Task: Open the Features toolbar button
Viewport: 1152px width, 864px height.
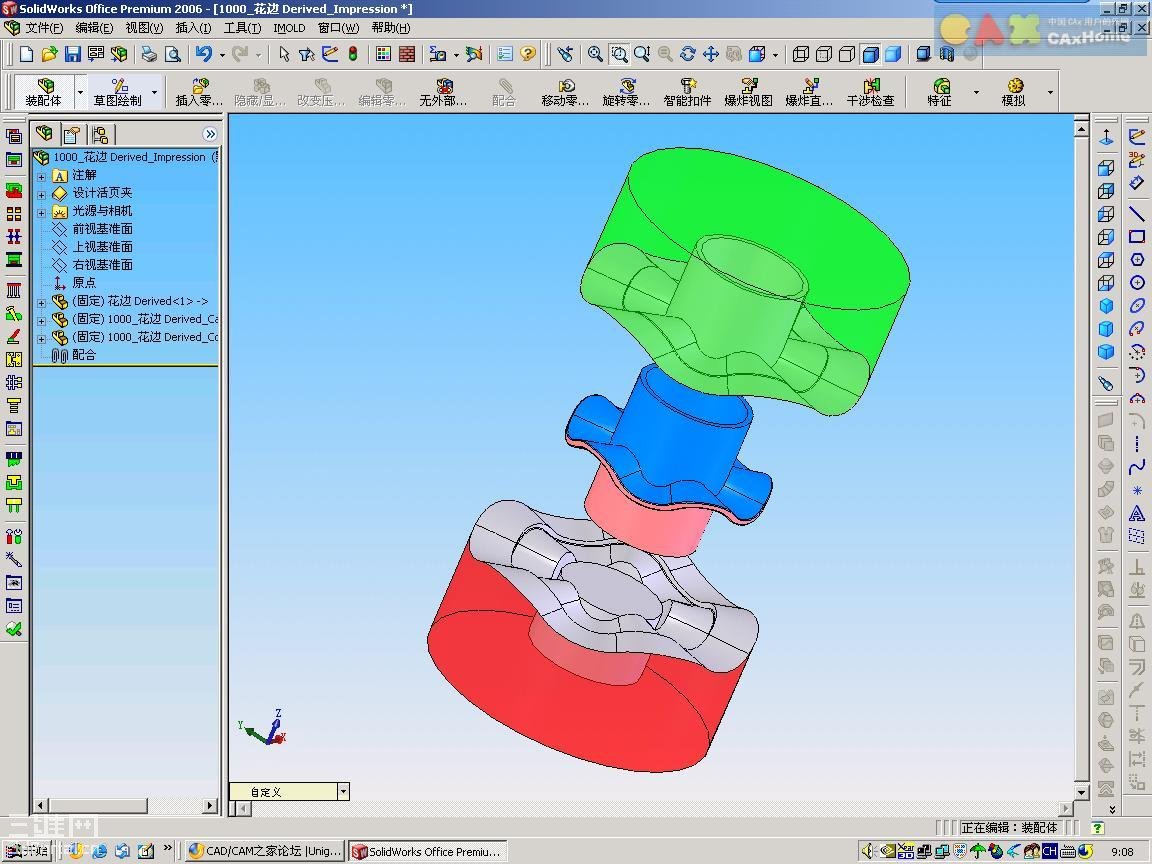Action: pyautogui.click(x=940, y=92)
